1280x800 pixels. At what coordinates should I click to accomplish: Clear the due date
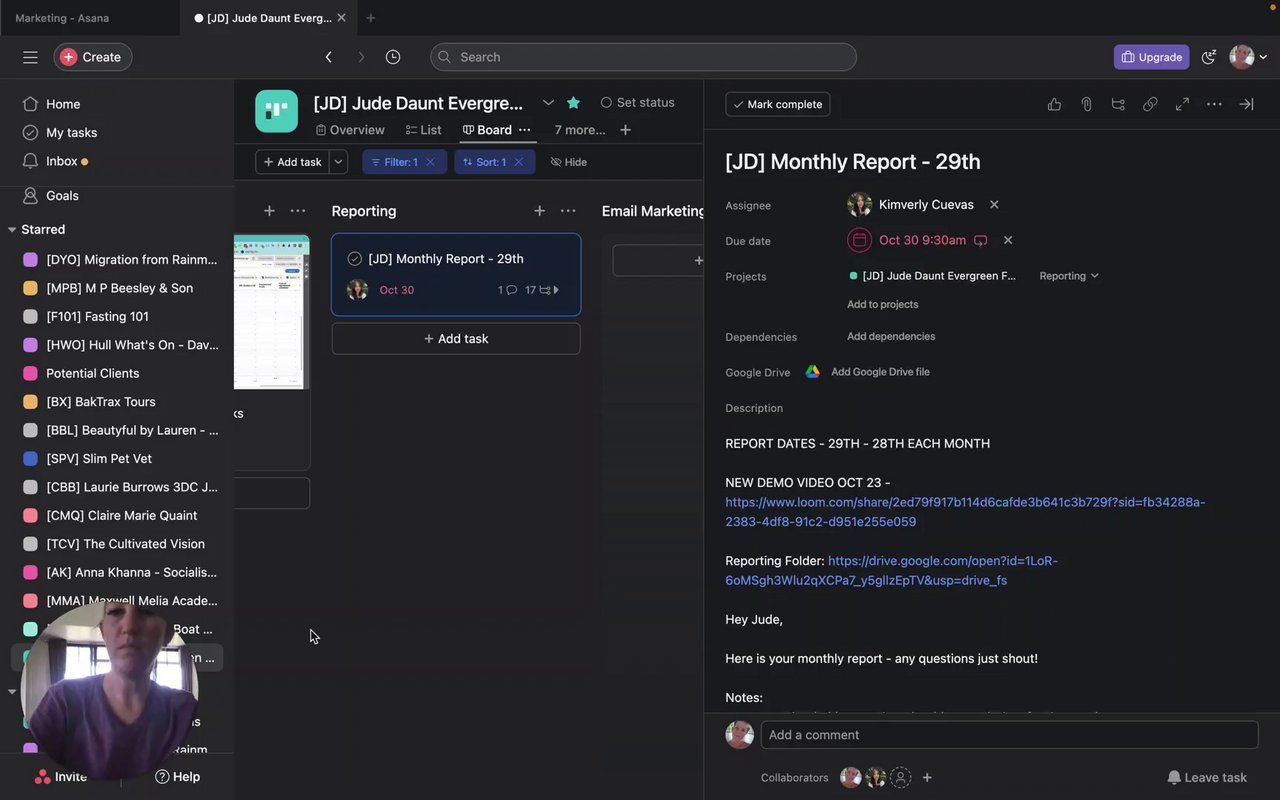pos(1008,240)
